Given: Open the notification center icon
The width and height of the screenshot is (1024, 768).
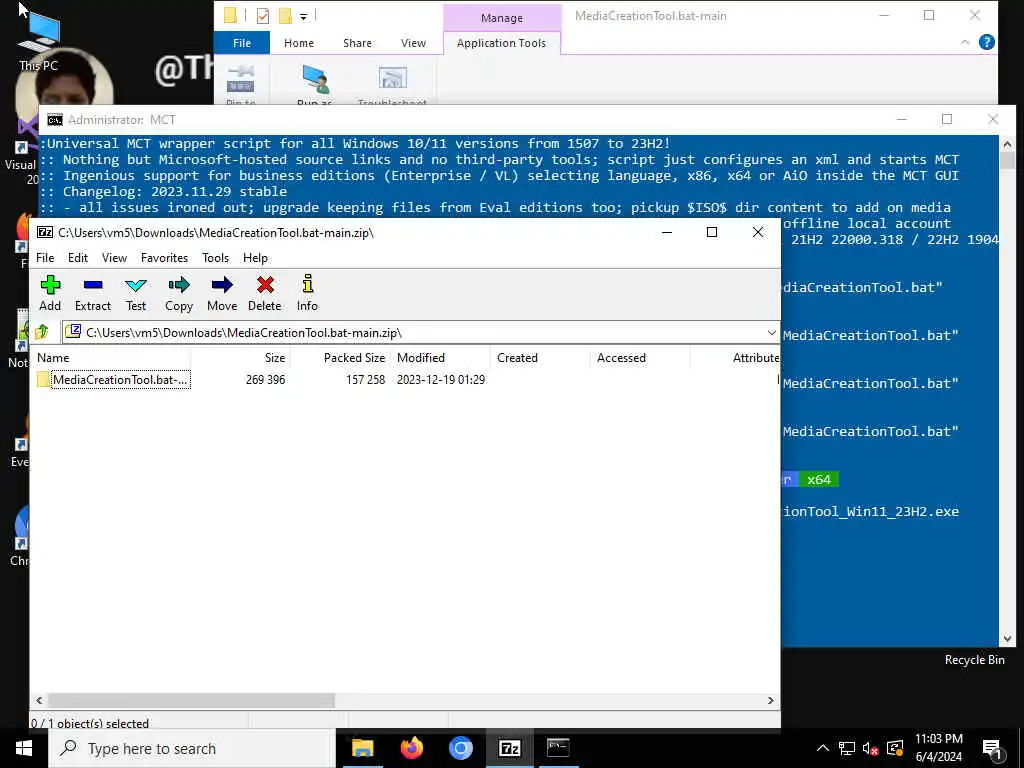Looking at the screenshot, I should tap(992, 749).
